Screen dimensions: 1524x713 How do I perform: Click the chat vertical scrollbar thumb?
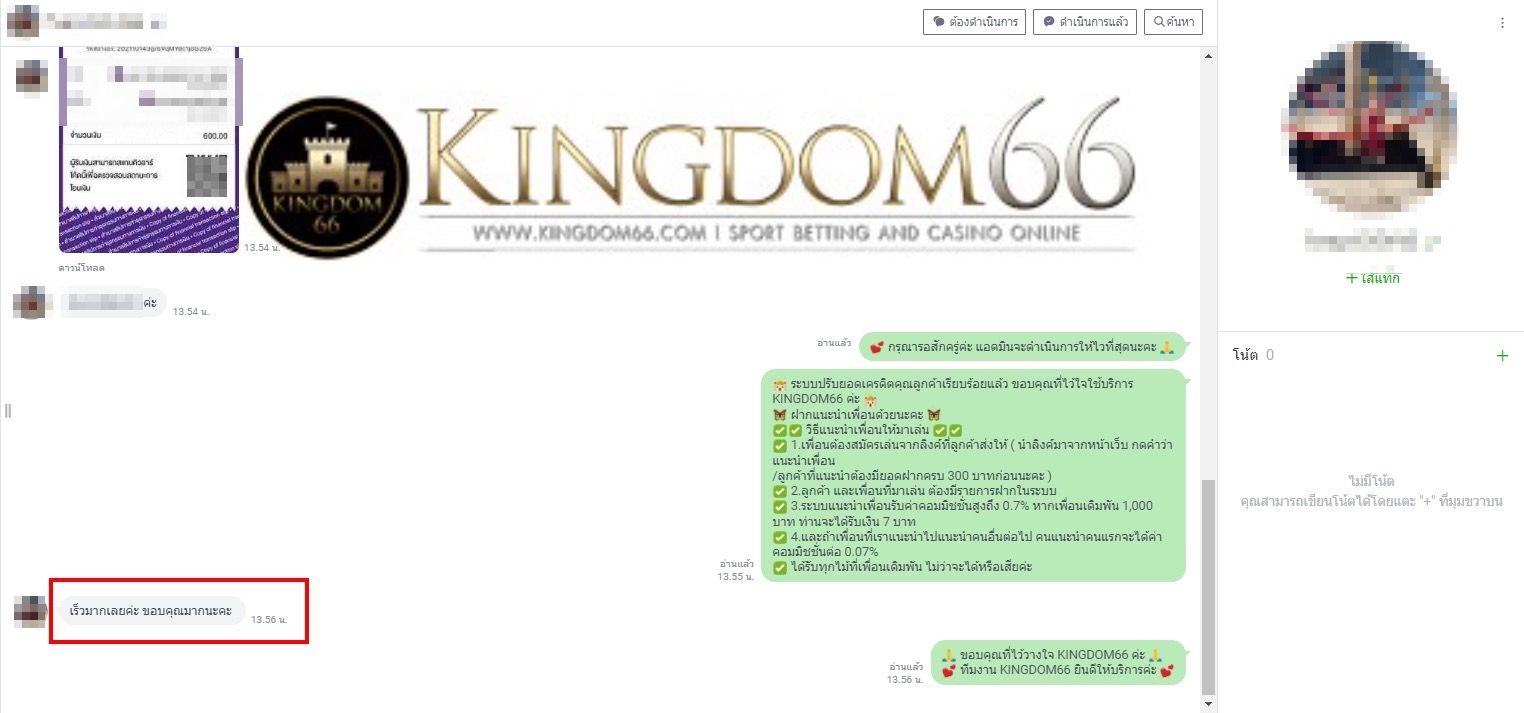pos(1208,587)
